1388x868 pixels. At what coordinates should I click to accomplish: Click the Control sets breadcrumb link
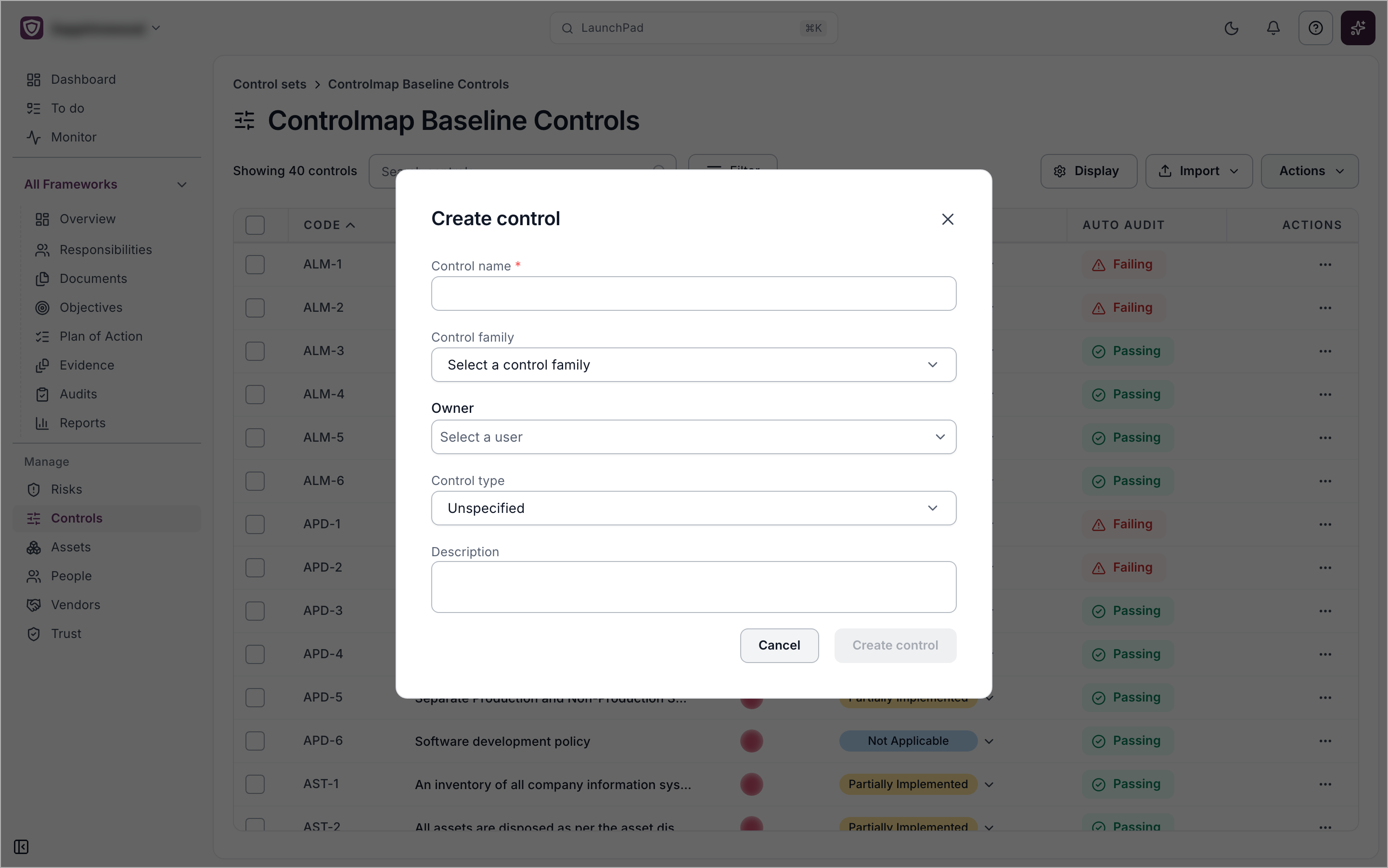tap(270, 84)
